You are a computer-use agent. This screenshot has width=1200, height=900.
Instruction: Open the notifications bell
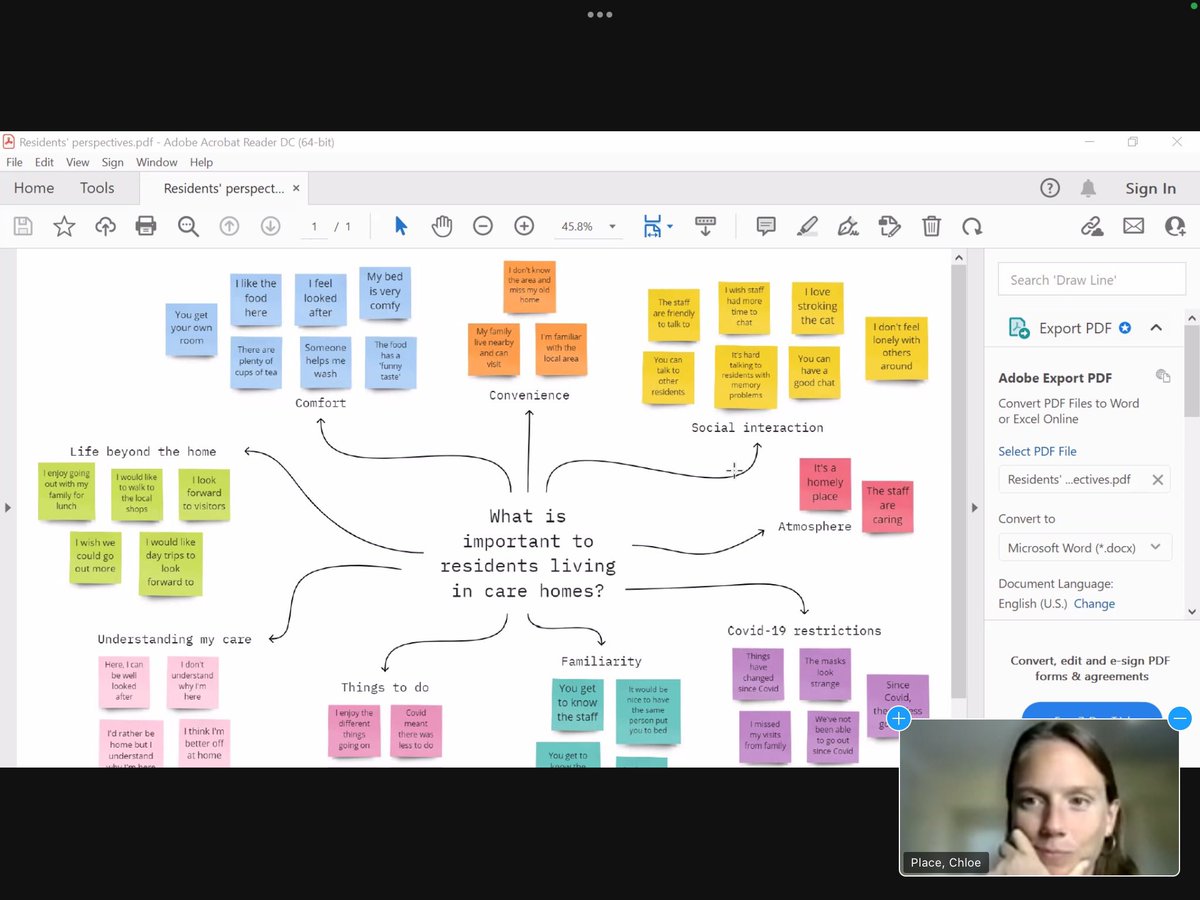(1089, 188)
